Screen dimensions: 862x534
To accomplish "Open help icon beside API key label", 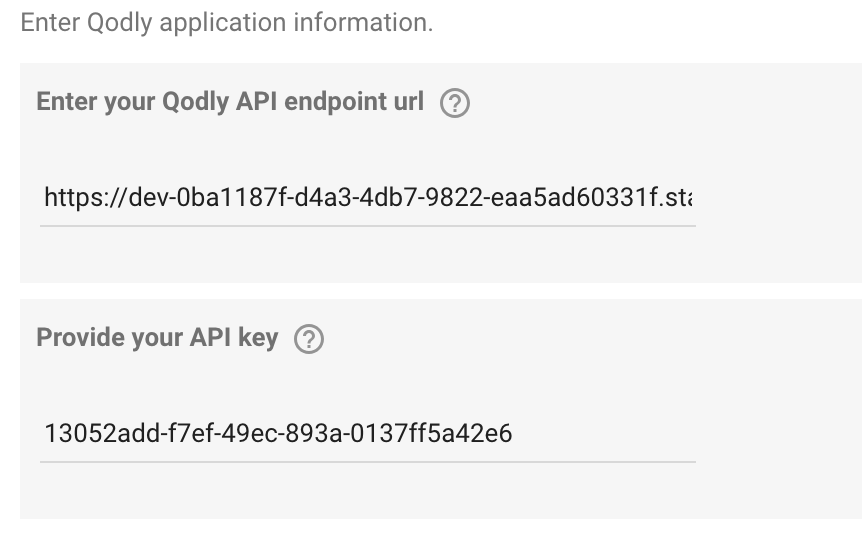I will pyautogui.click(x=309, y=339).
